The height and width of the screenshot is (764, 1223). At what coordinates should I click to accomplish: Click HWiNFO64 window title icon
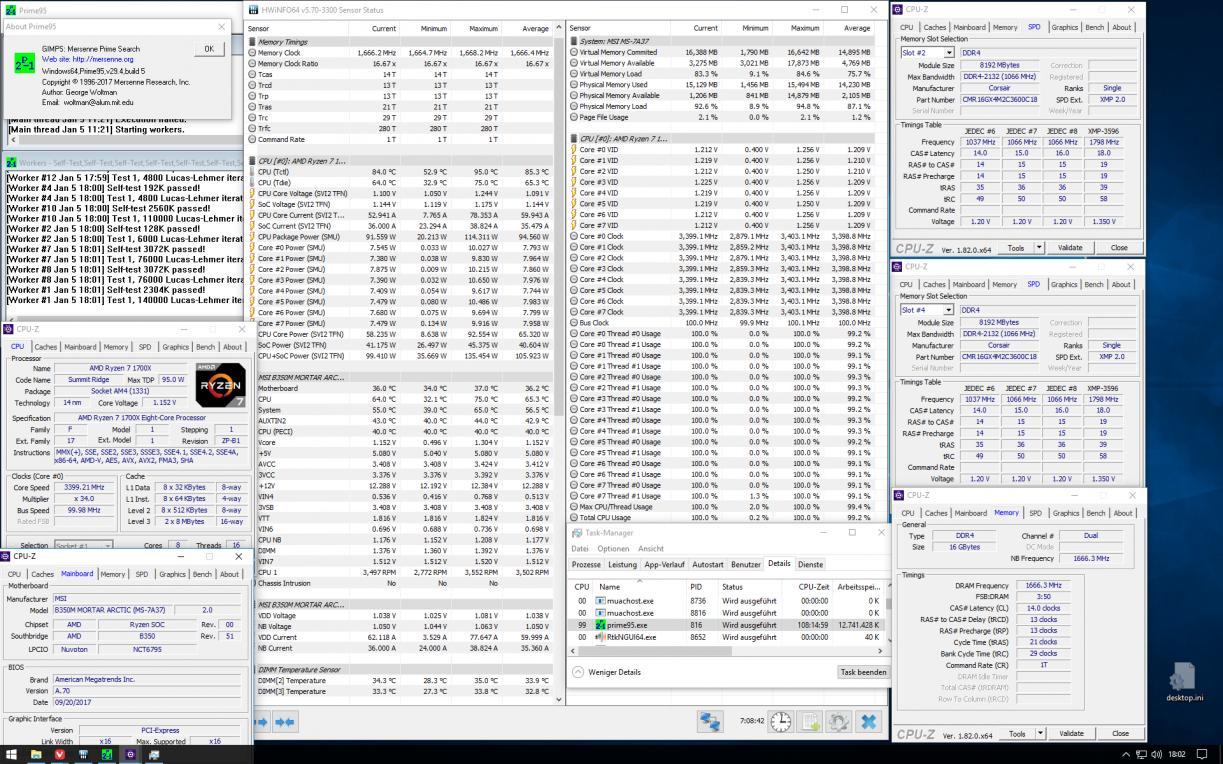pyautogui.click(x=252, y=9)
